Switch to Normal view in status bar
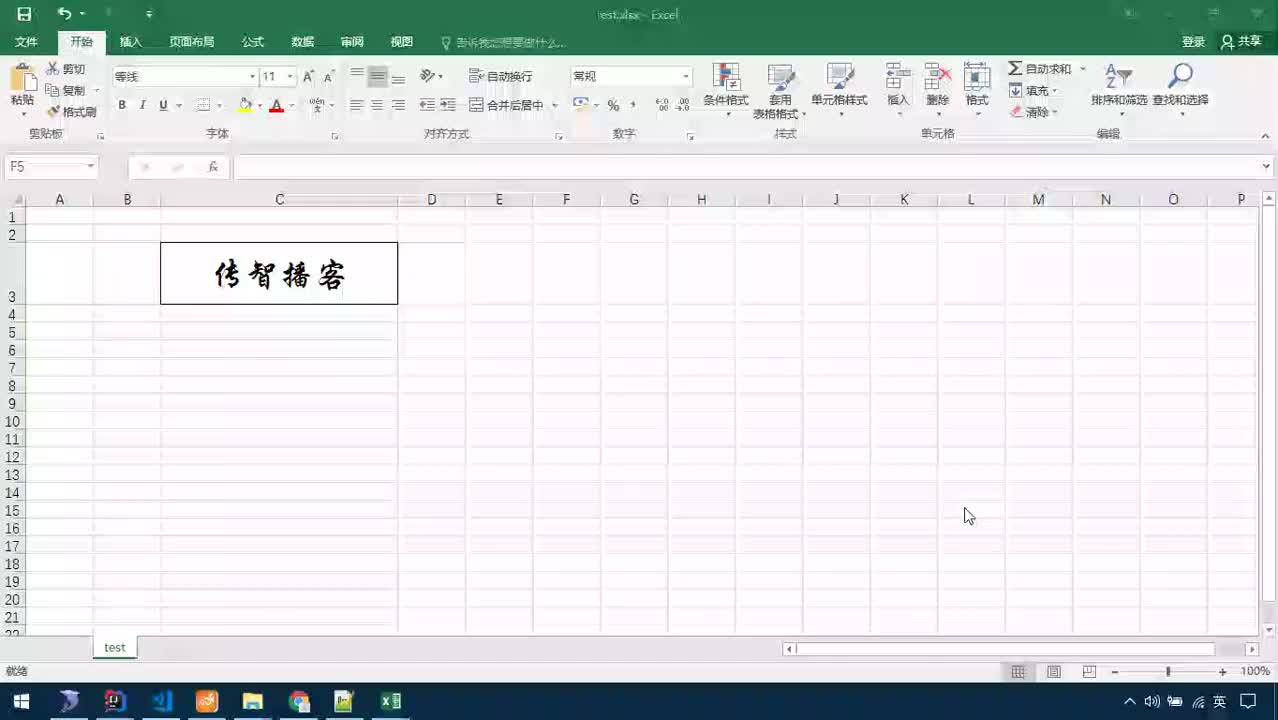 1018,672
